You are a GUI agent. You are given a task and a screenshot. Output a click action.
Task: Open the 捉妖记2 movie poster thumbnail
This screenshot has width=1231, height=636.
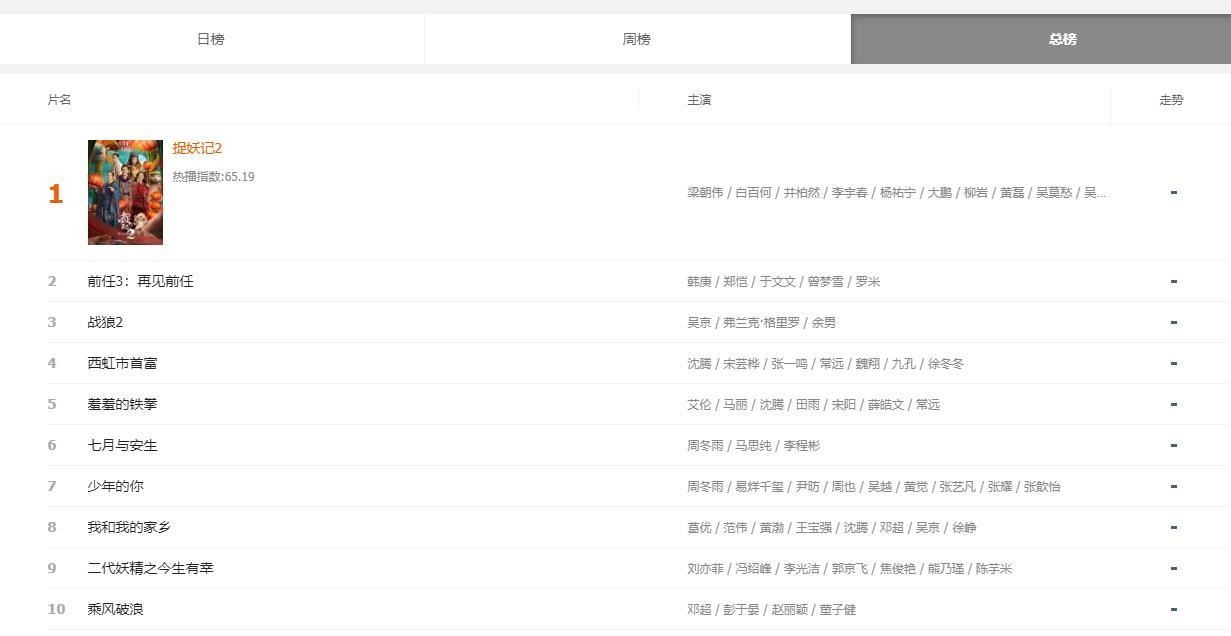tap(125, 192)
